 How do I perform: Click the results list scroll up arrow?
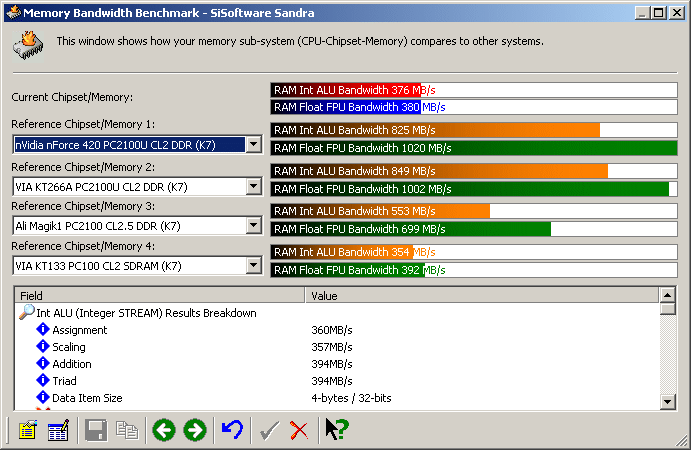(x=668, y=295)
